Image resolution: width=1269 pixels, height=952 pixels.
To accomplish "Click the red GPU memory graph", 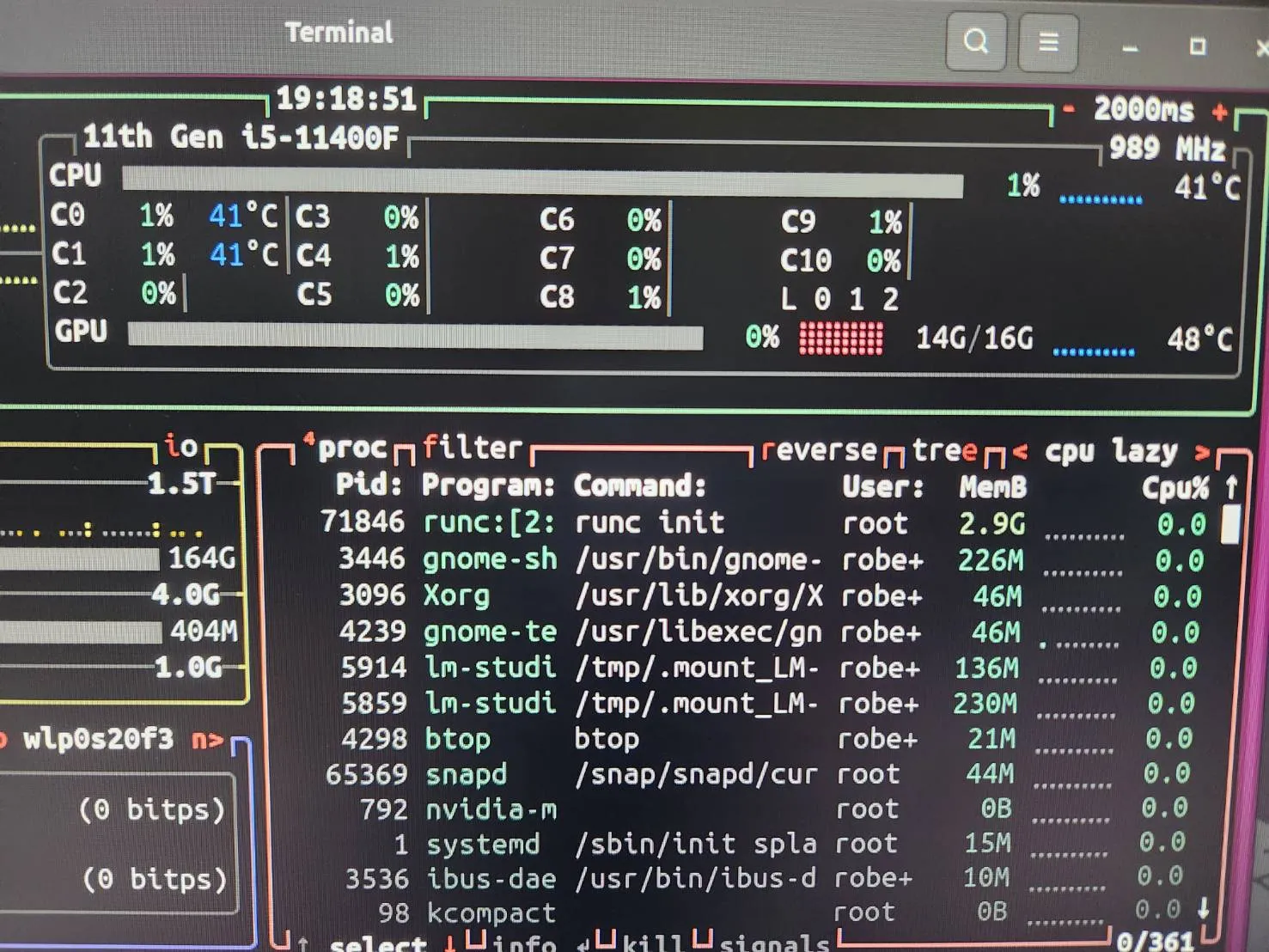I will 840,338.
